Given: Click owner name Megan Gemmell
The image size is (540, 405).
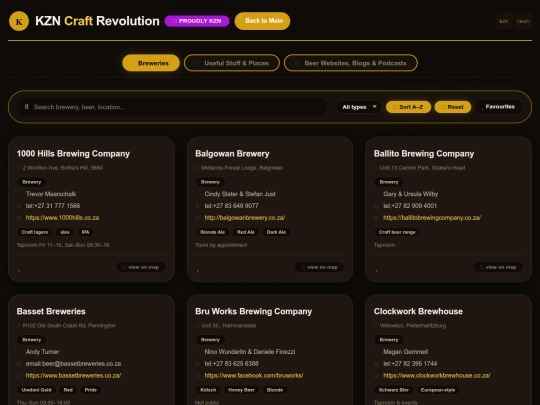Looking at the screenshot, I should pos(405,352).
